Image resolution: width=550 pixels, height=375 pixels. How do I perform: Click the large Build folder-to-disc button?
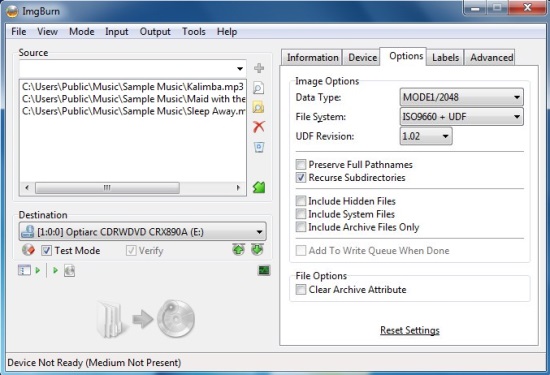(x=145, y=319)
